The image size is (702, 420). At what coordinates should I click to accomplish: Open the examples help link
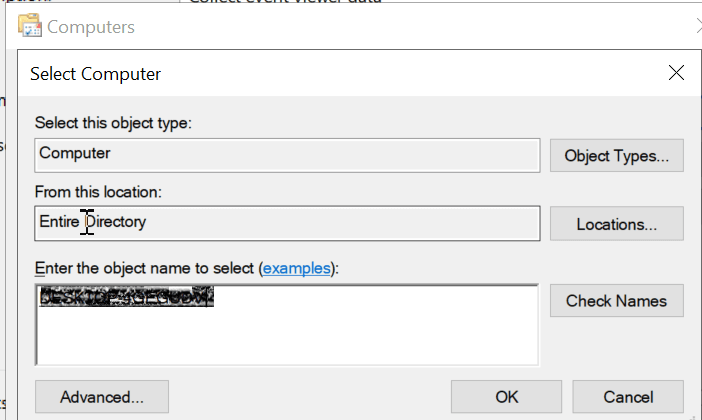point(296,268)
